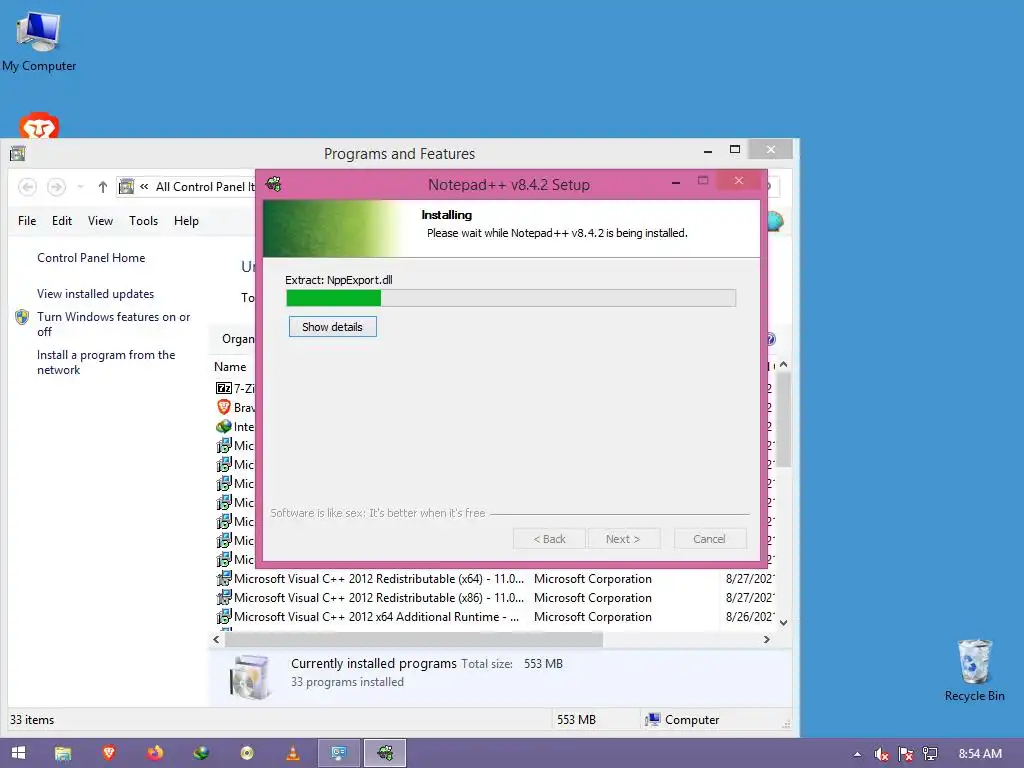Go up one level in Control Panel
Viewport: 1024px width, 768px height.
103,187
